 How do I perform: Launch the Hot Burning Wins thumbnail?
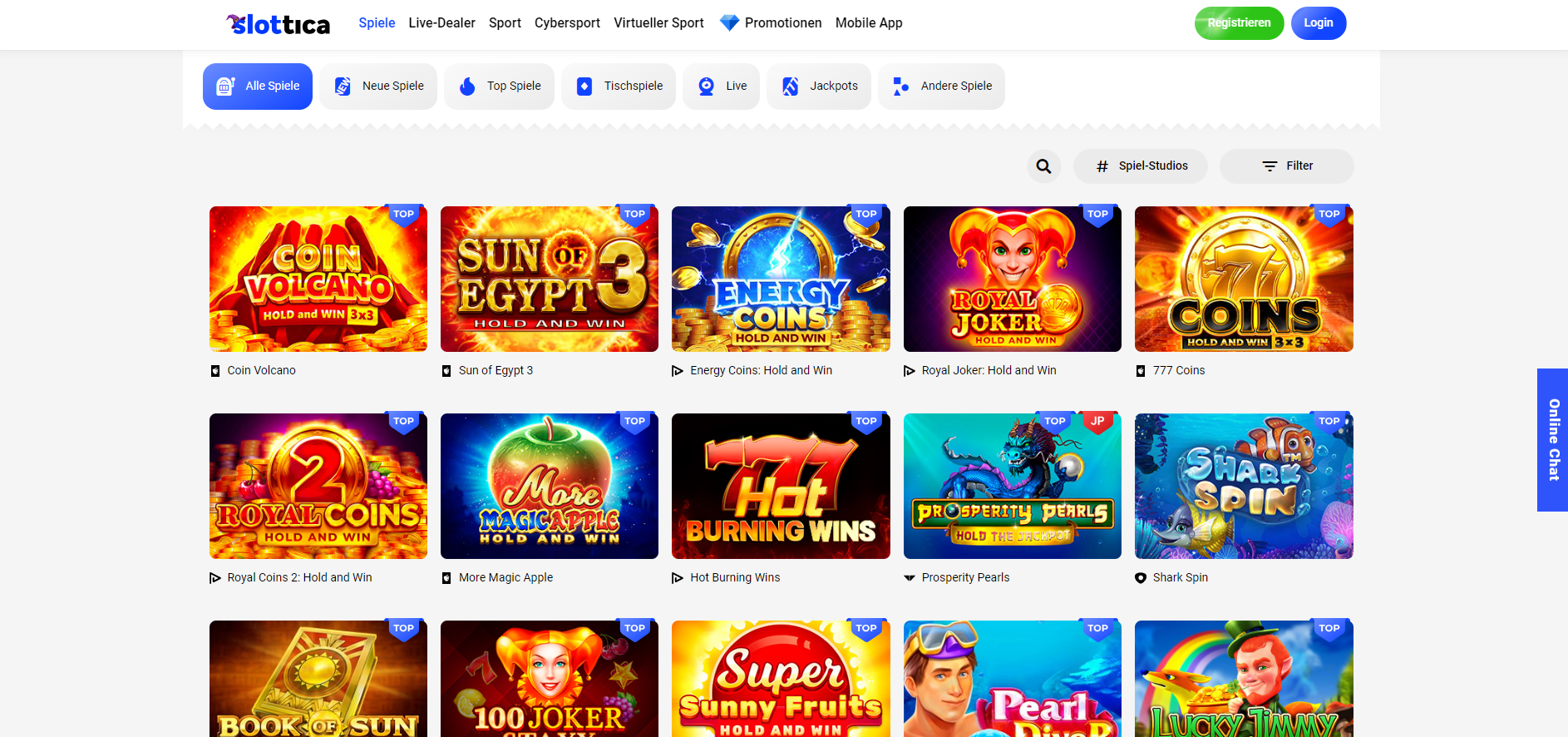781,487
